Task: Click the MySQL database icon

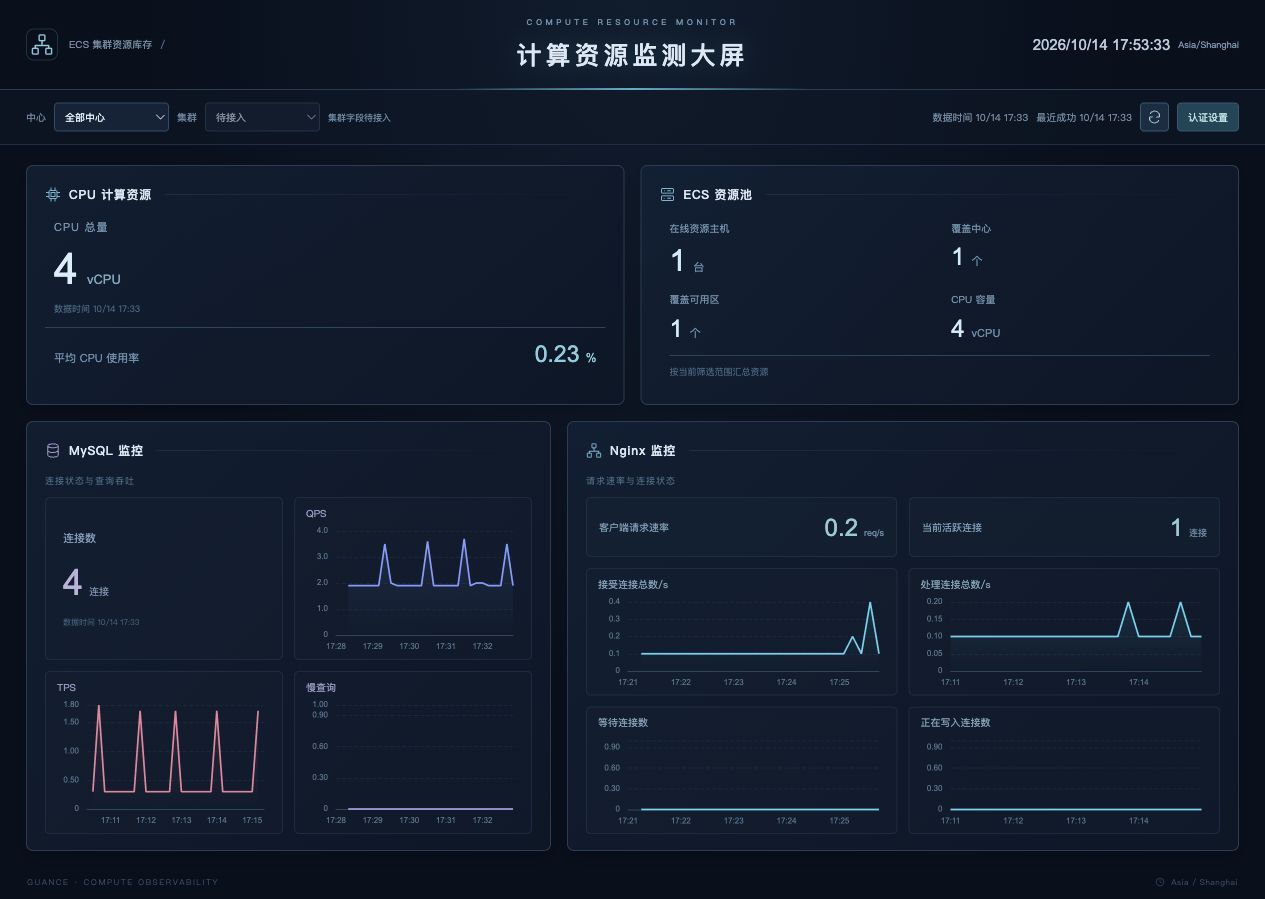Action: (53, 451)
